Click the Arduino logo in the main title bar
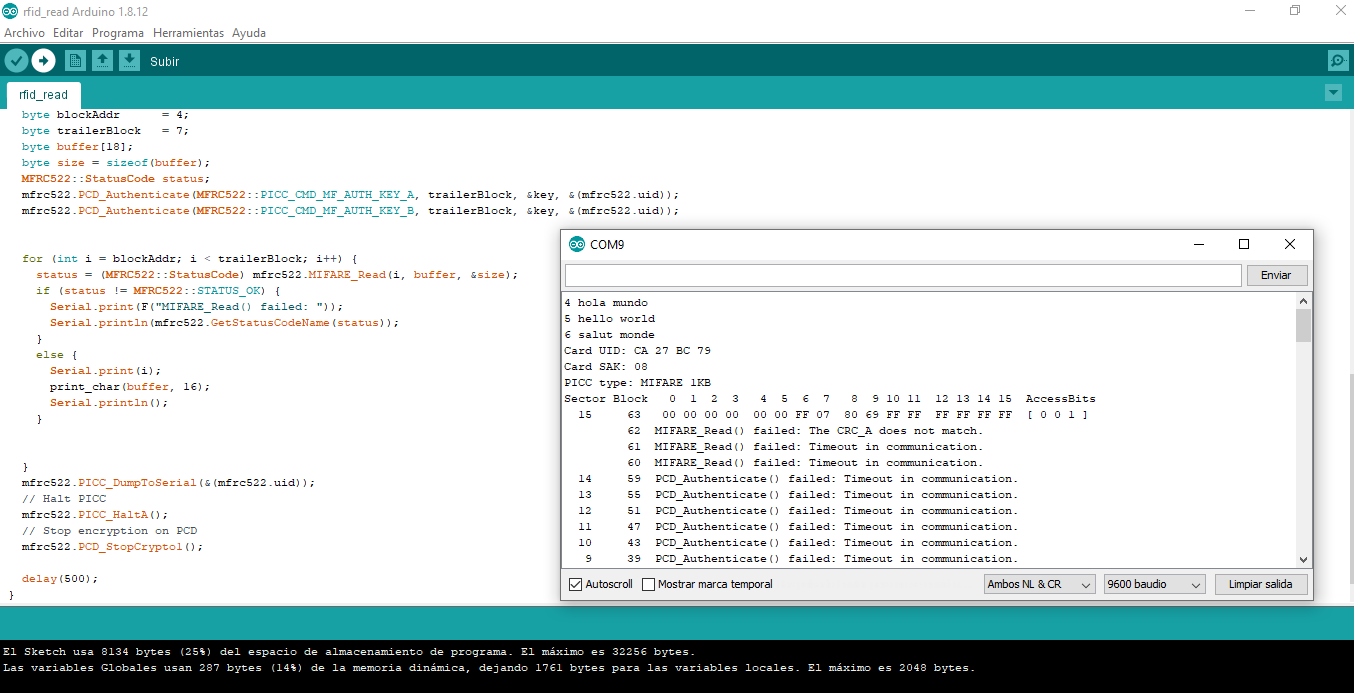1354x693 pixels. point(11,10)
